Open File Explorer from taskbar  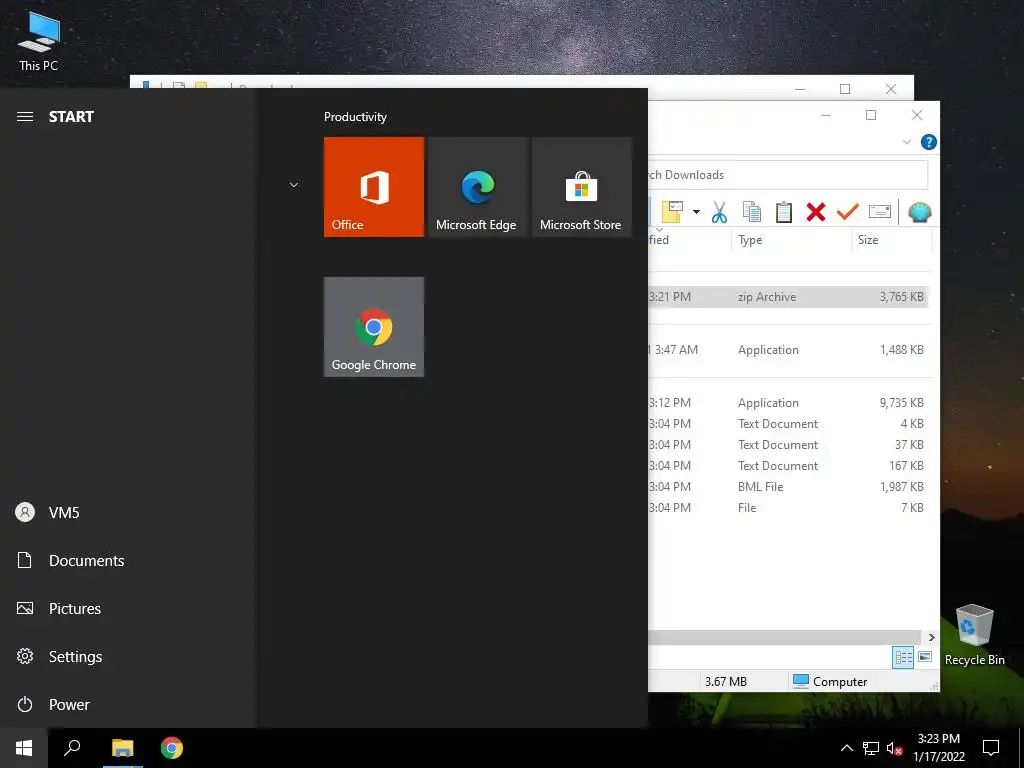pyautogui.click(x=122, y=748)
